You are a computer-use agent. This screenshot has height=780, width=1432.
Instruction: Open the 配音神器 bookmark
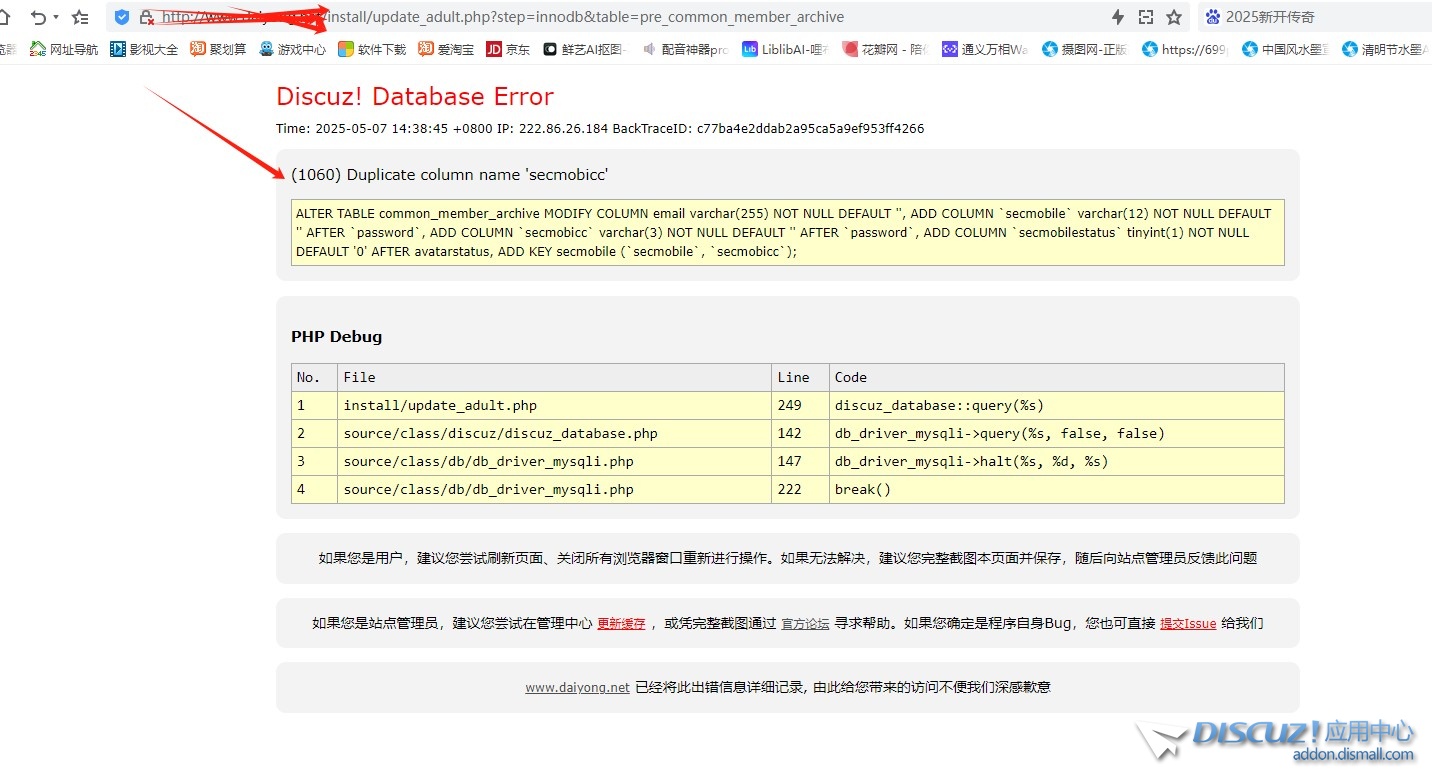pyautogui.click(x=685, y=49)
